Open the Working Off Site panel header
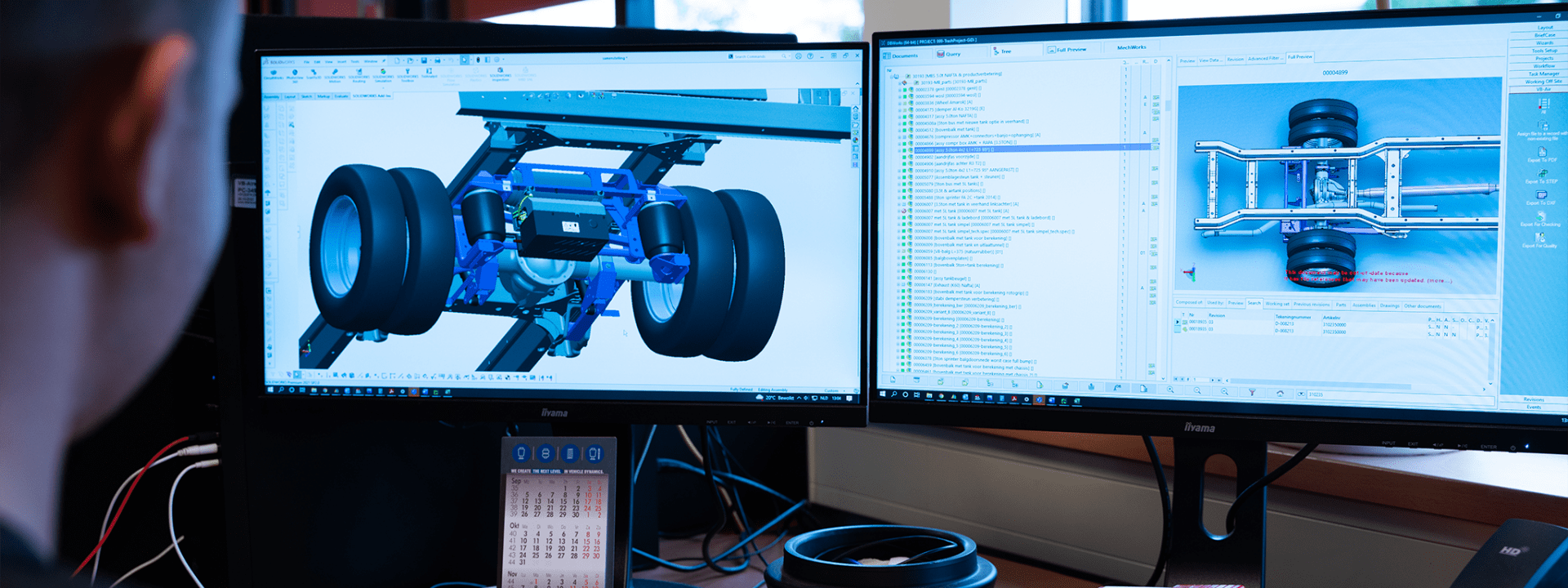 (1544, 81)
